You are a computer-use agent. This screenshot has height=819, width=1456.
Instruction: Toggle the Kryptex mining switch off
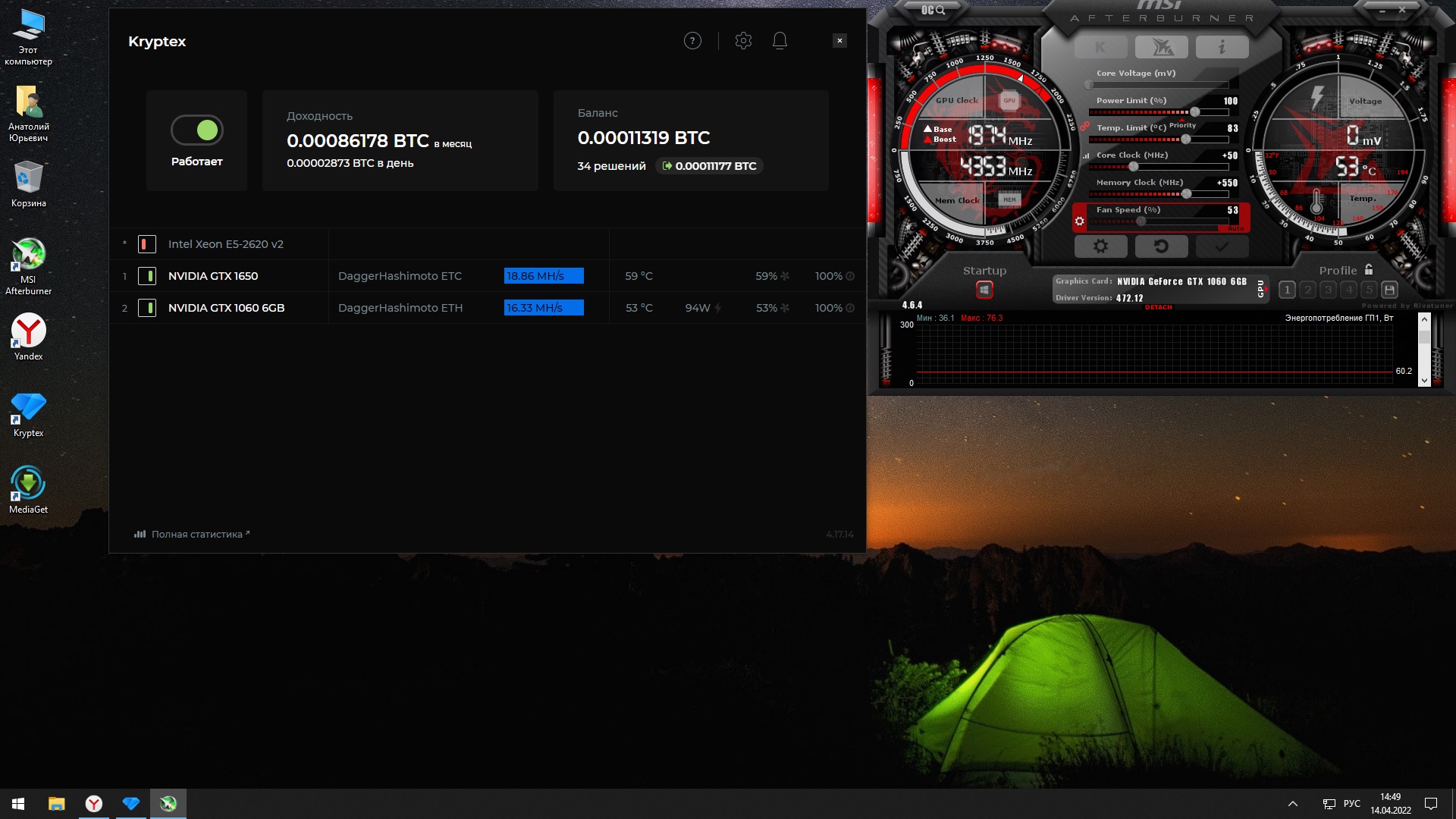point(197,130)
